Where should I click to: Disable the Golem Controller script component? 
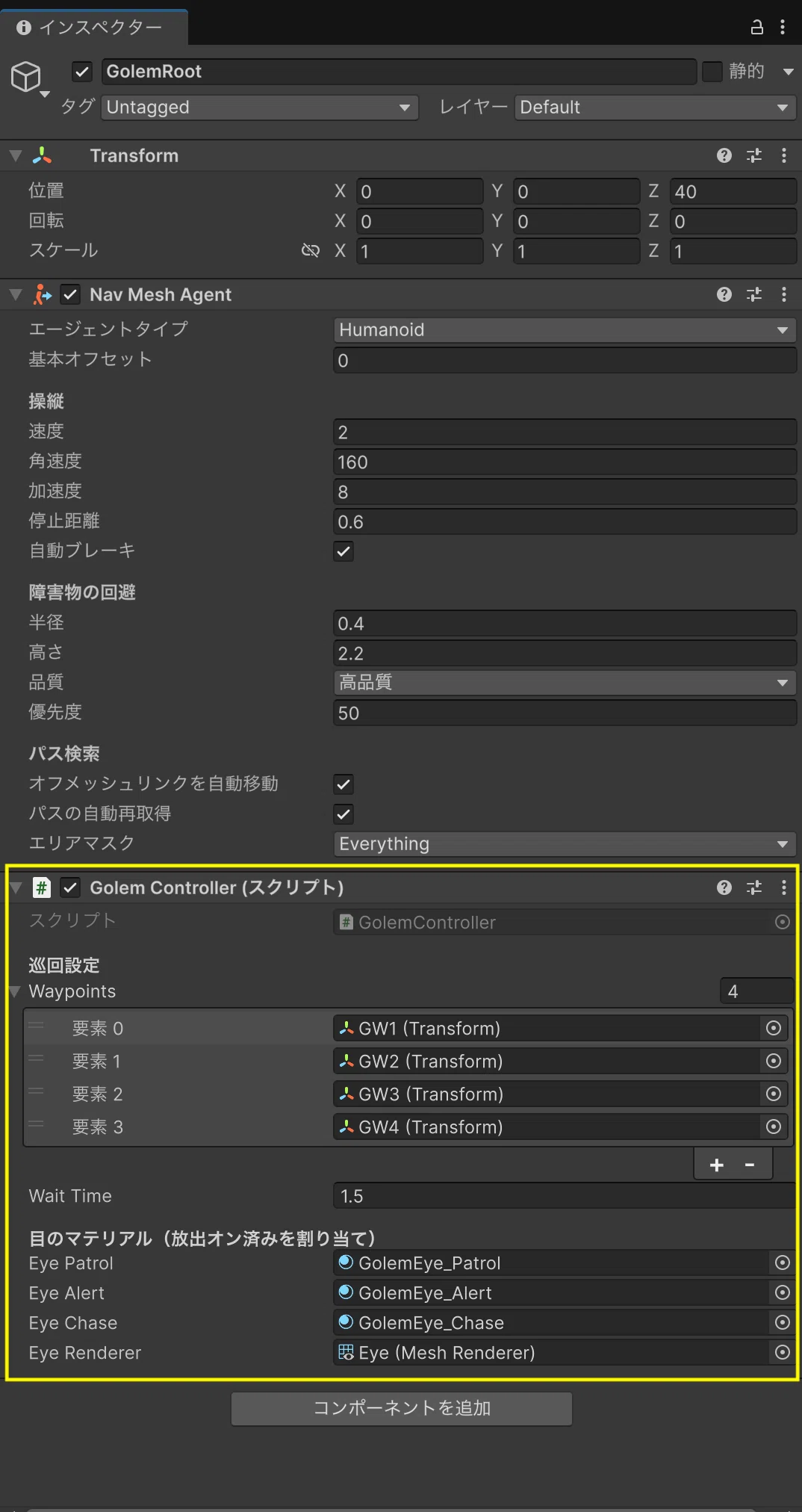pyautogui.click(x=70, y=887)
